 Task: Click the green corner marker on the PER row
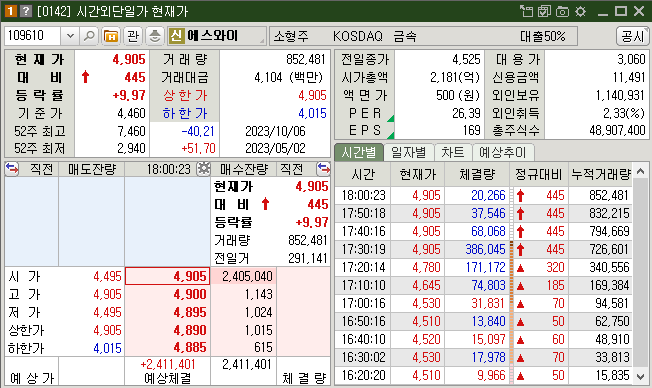tap(391, 119)
